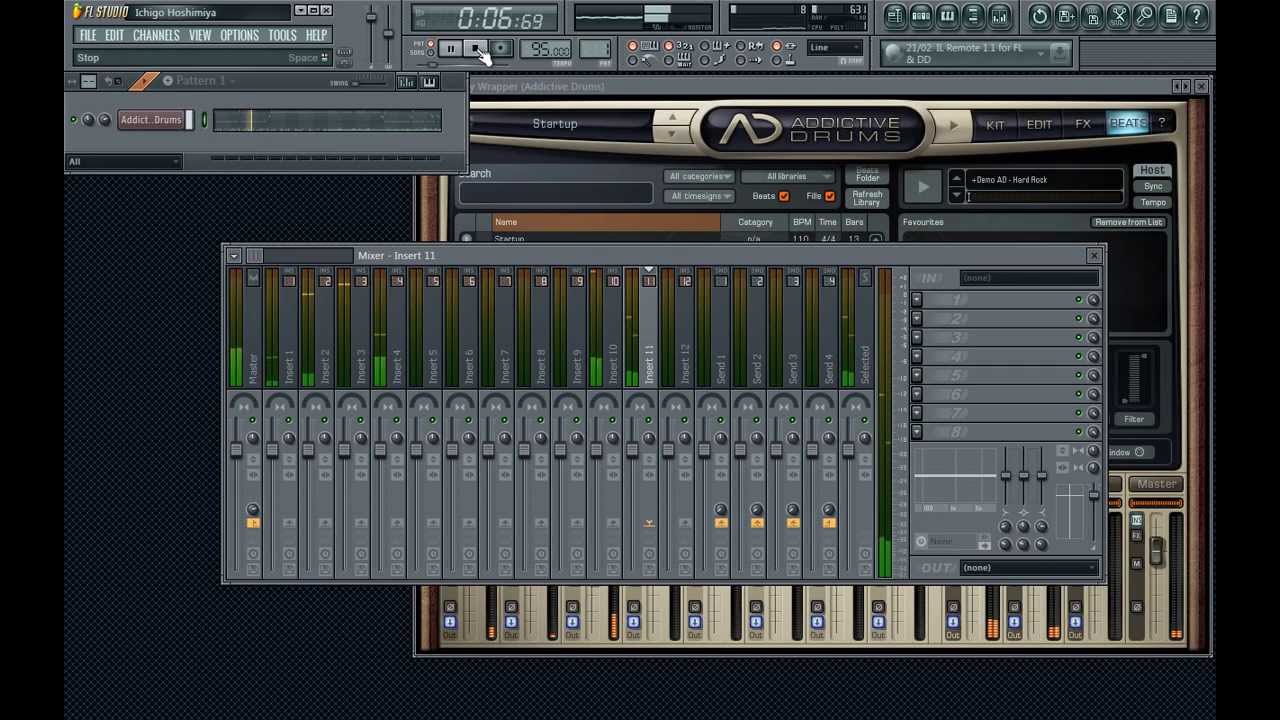1280x720 pixels.
Task: Click the Addict..Drums channel button
Action: click(x=151, y=120)
